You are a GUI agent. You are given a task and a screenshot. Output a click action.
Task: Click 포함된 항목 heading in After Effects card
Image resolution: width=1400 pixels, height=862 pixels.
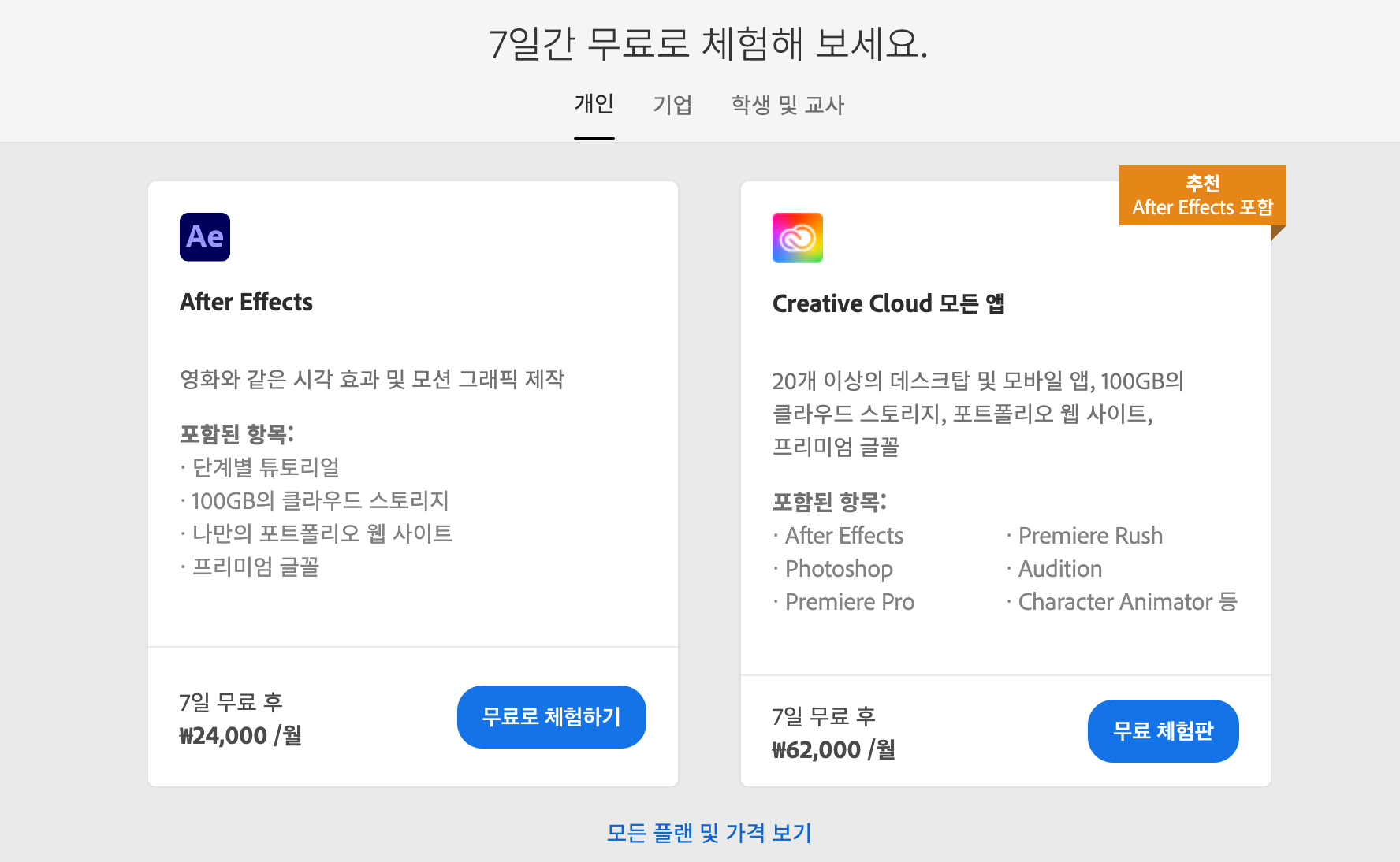236,434
